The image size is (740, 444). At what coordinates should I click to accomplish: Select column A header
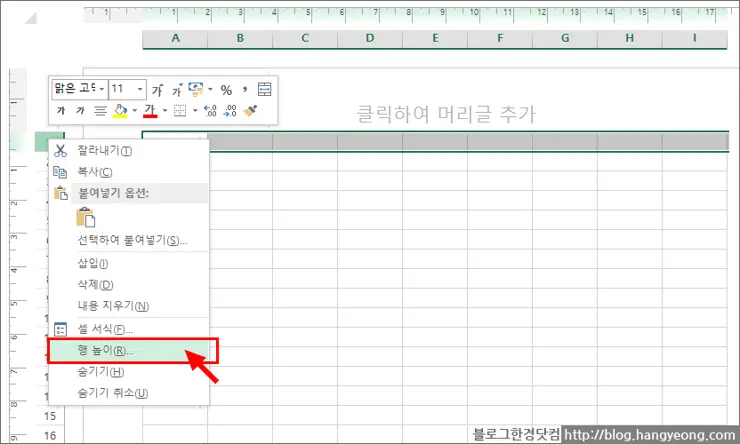[x=175, y=39]
